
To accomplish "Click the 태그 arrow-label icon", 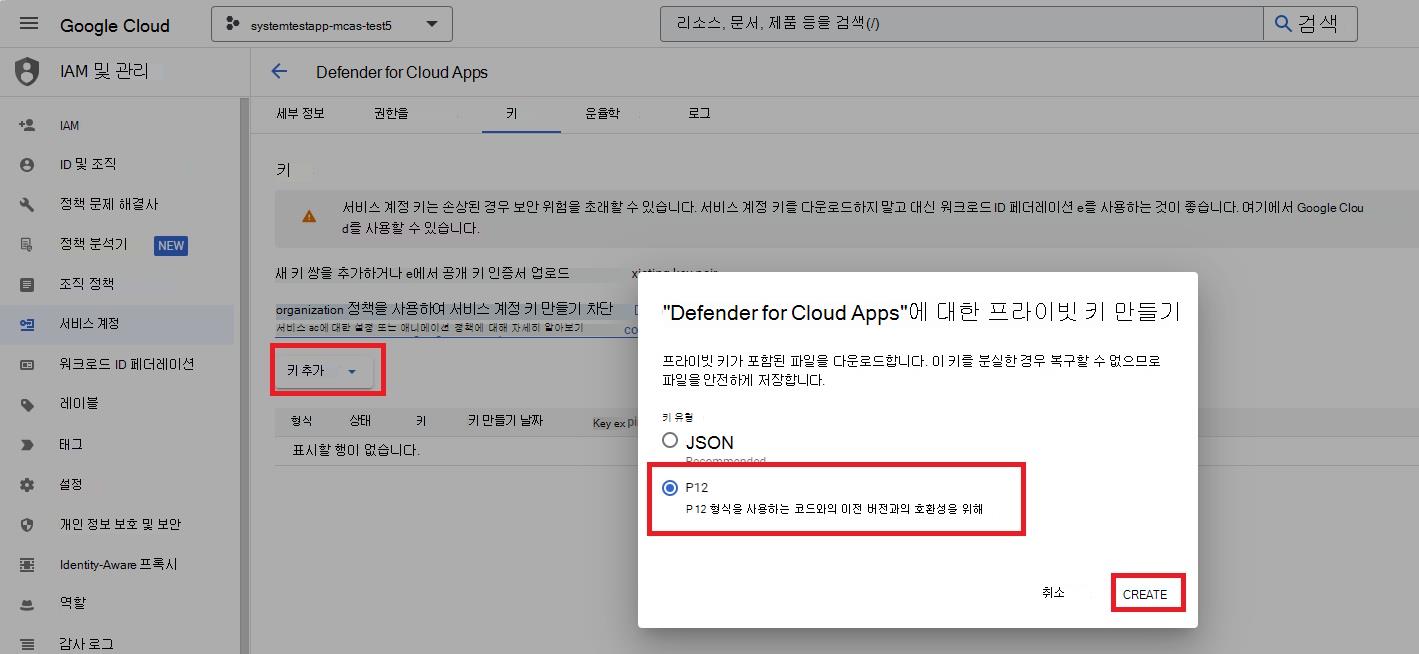I will (27, 444).
